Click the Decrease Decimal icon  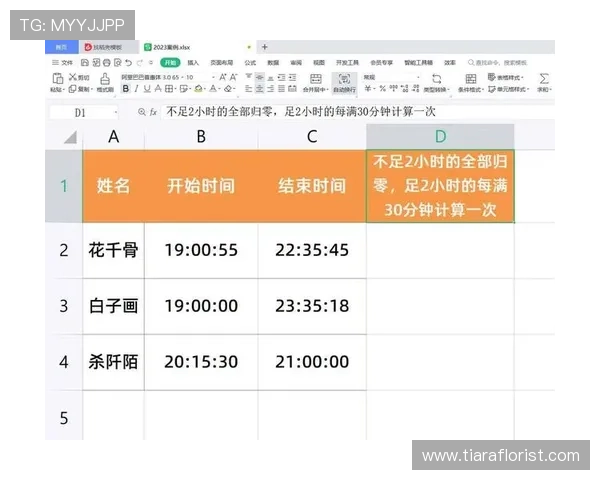(x=416, y=89)
